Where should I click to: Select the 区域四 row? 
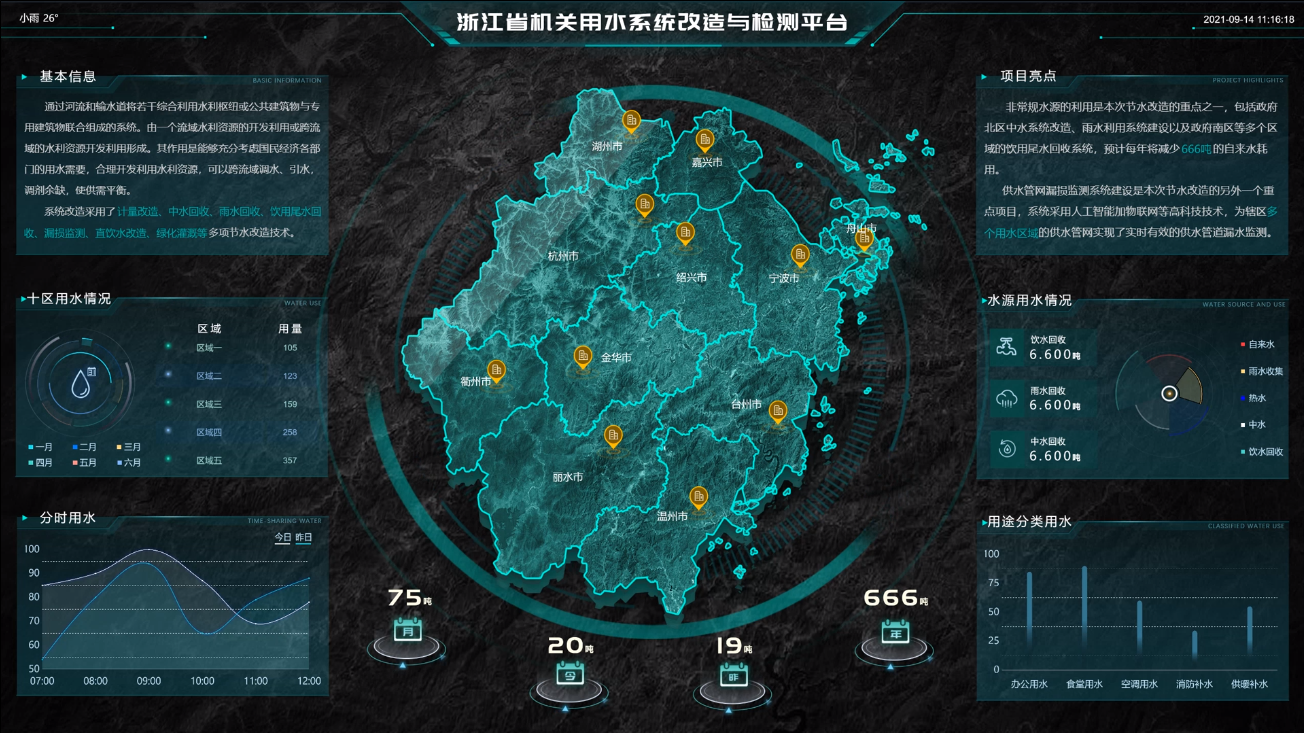[x=240, y=432]
